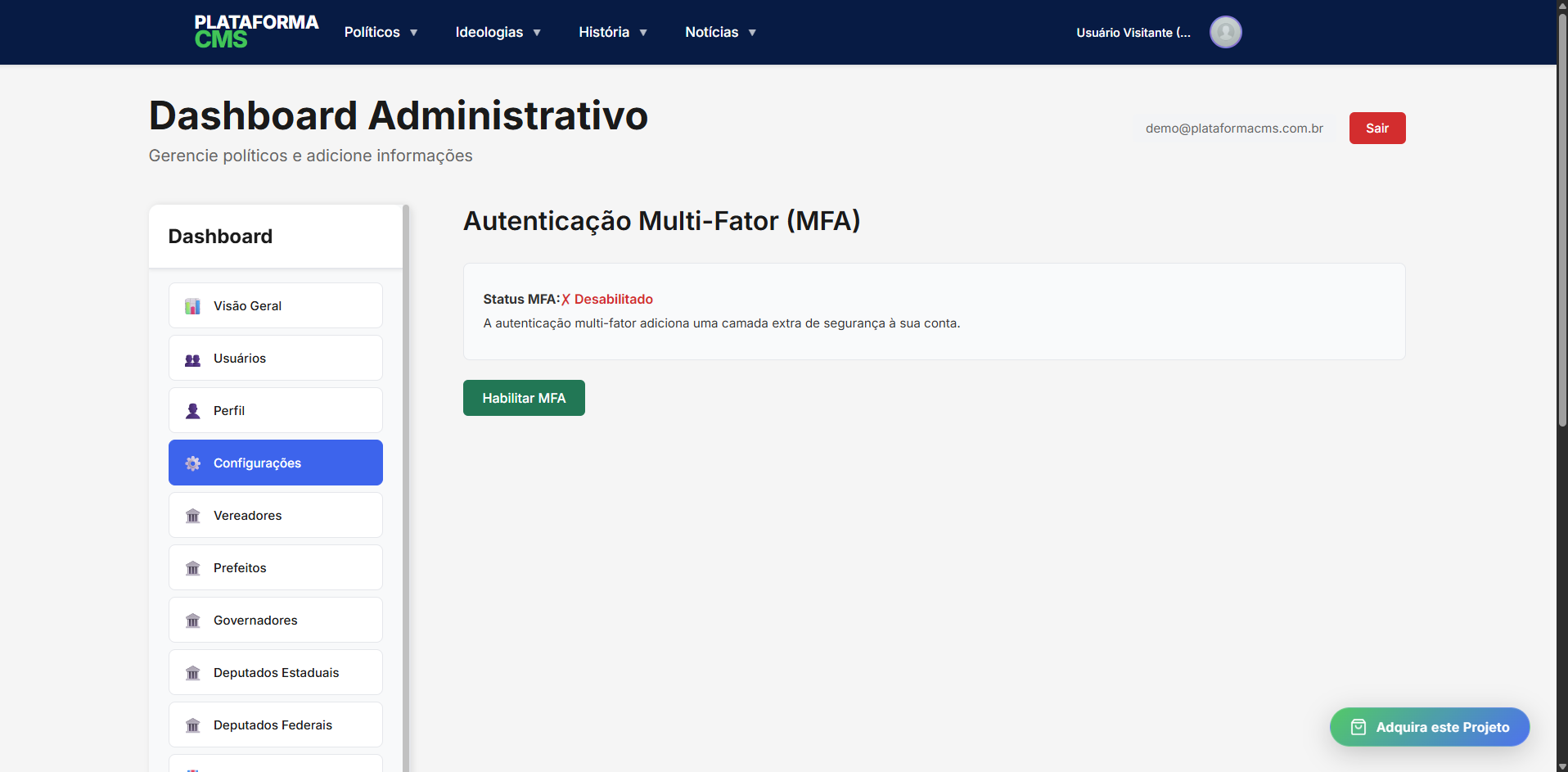The width and height of the screenshot is (1568, 772).
Task: Expand the Ideologias dropdown menu
Action: pos(498,32)
